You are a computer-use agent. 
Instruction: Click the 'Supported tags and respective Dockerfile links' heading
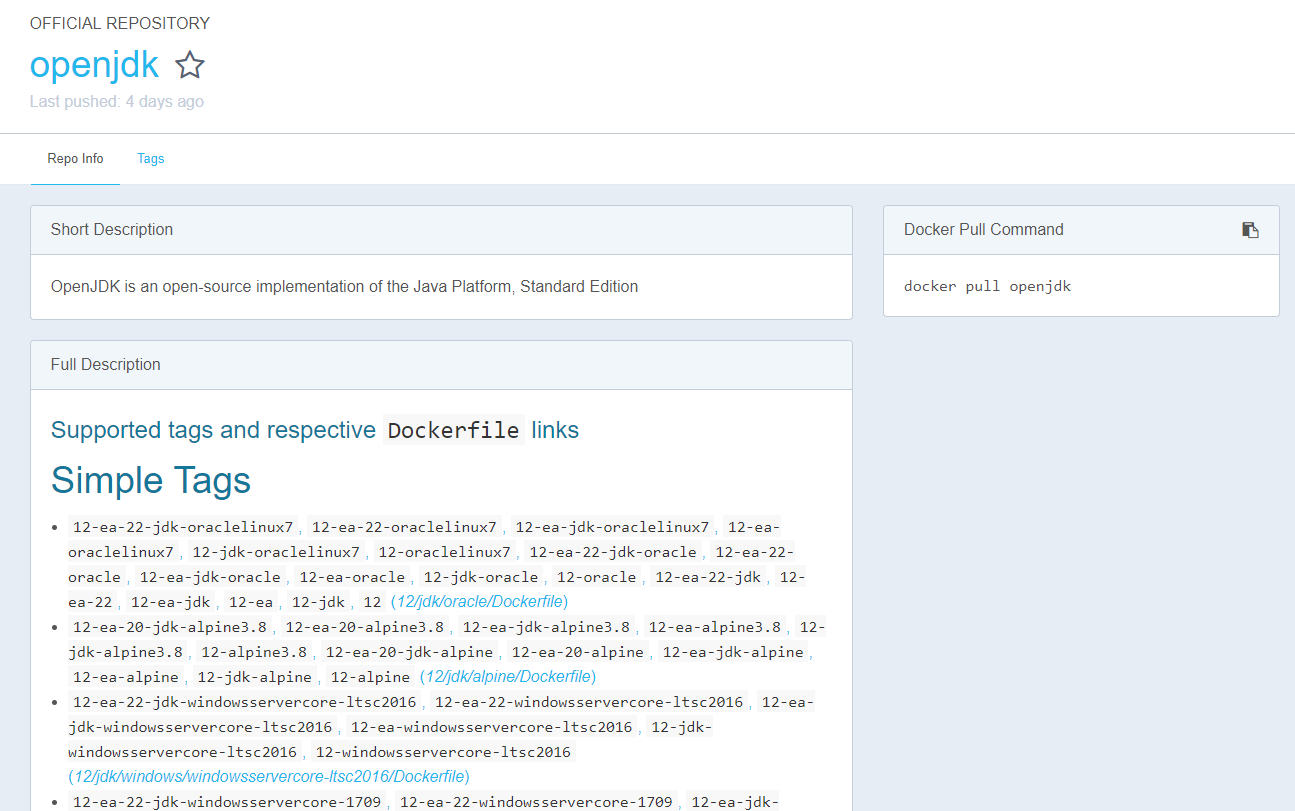314,431
